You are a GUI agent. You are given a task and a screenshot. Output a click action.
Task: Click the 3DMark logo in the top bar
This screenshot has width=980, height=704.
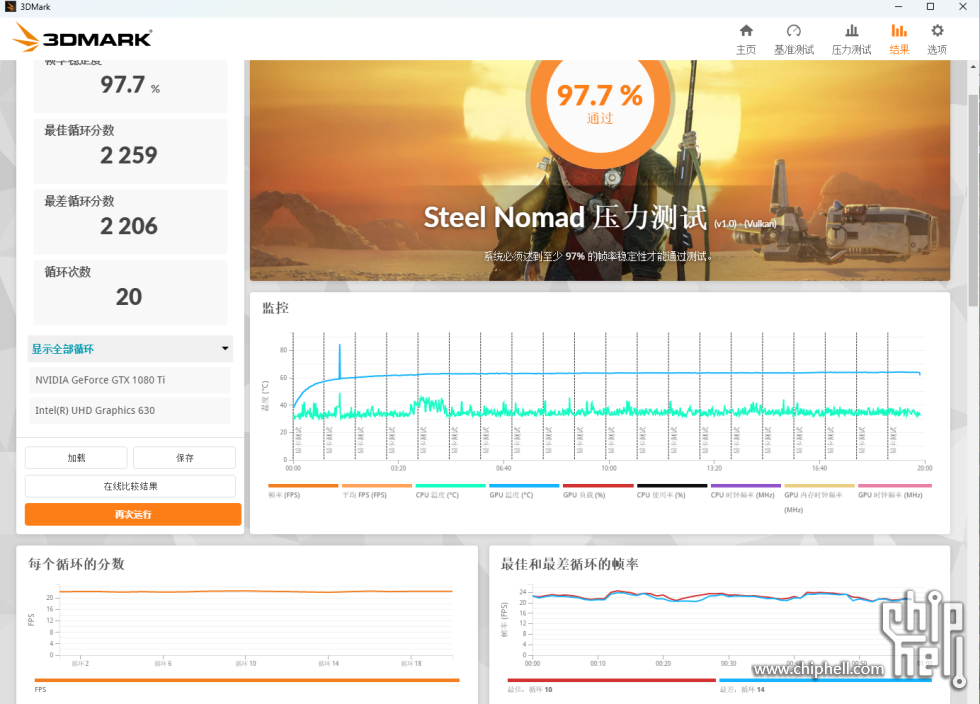(x=83, y=37)
